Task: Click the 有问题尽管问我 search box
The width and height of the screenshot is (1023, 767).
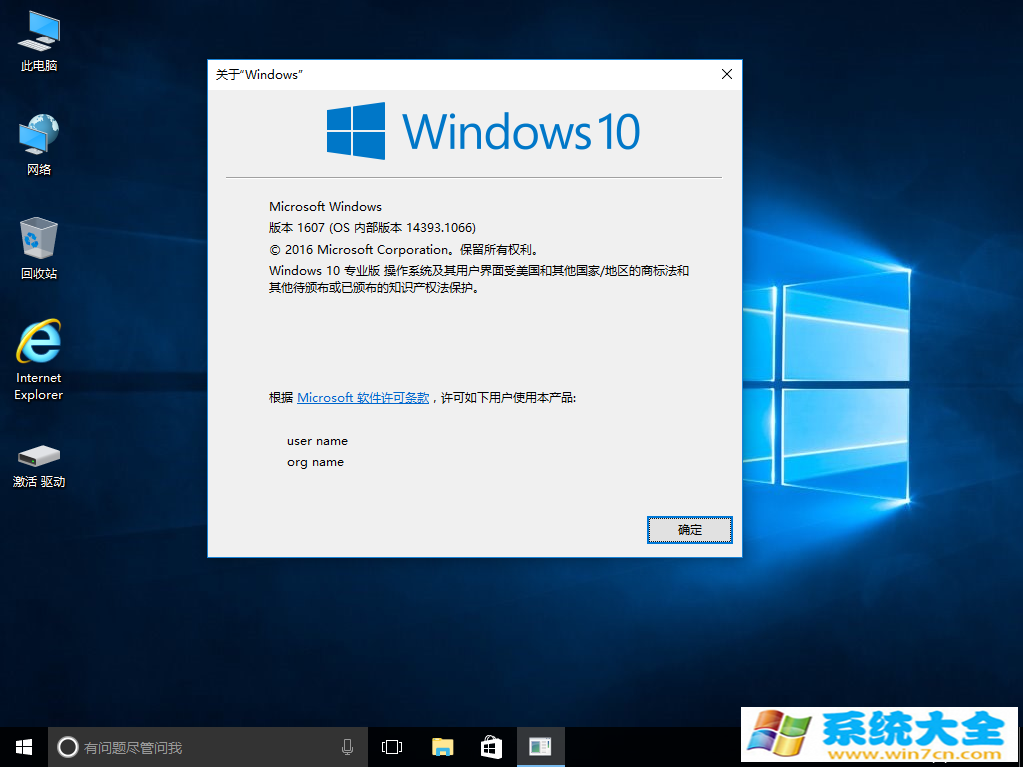Action: [x=200, y=747]
